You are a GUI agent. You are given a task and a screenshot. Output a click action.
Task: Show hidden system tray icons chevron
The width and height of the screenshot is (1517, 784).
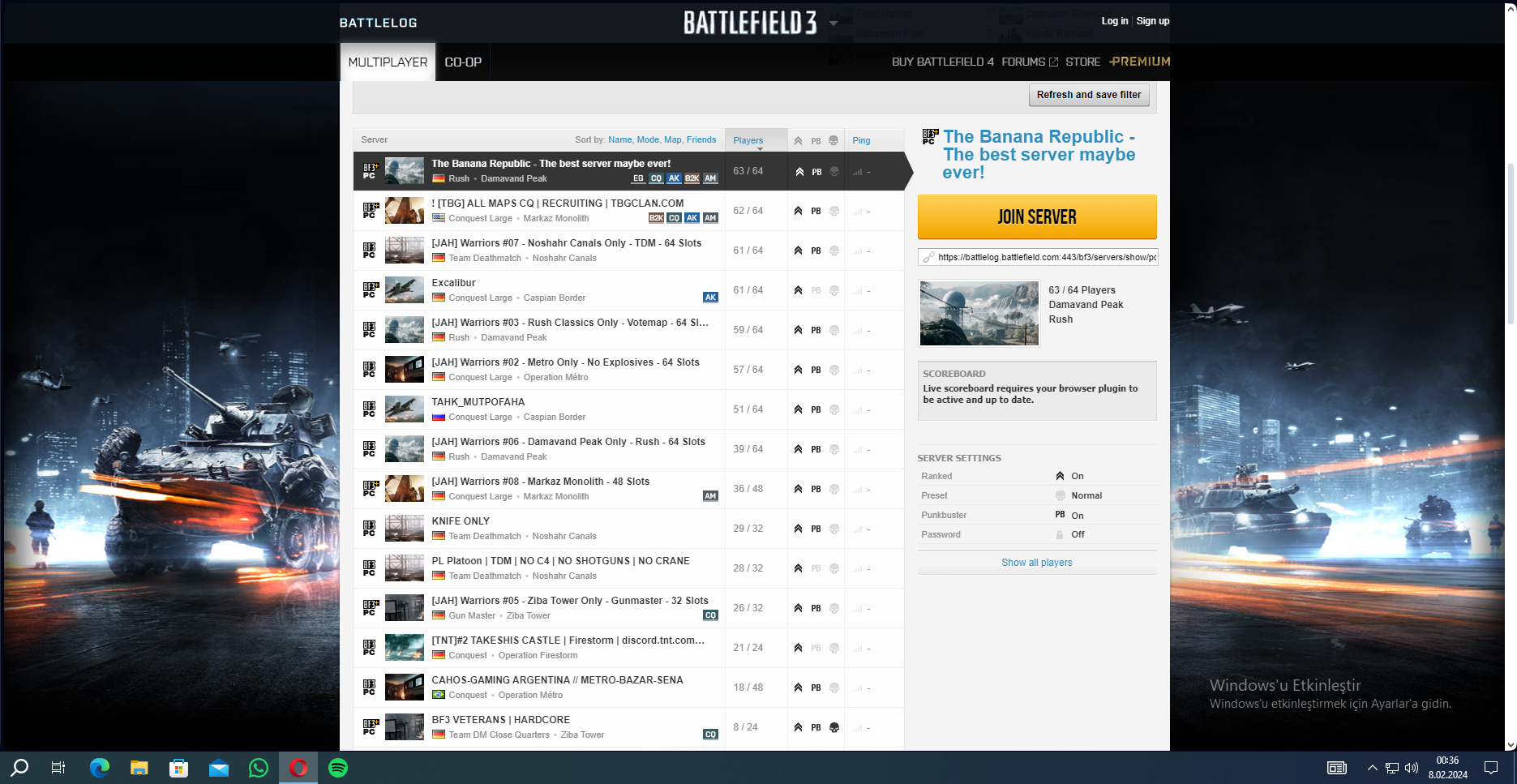(x=1372, y=768)
